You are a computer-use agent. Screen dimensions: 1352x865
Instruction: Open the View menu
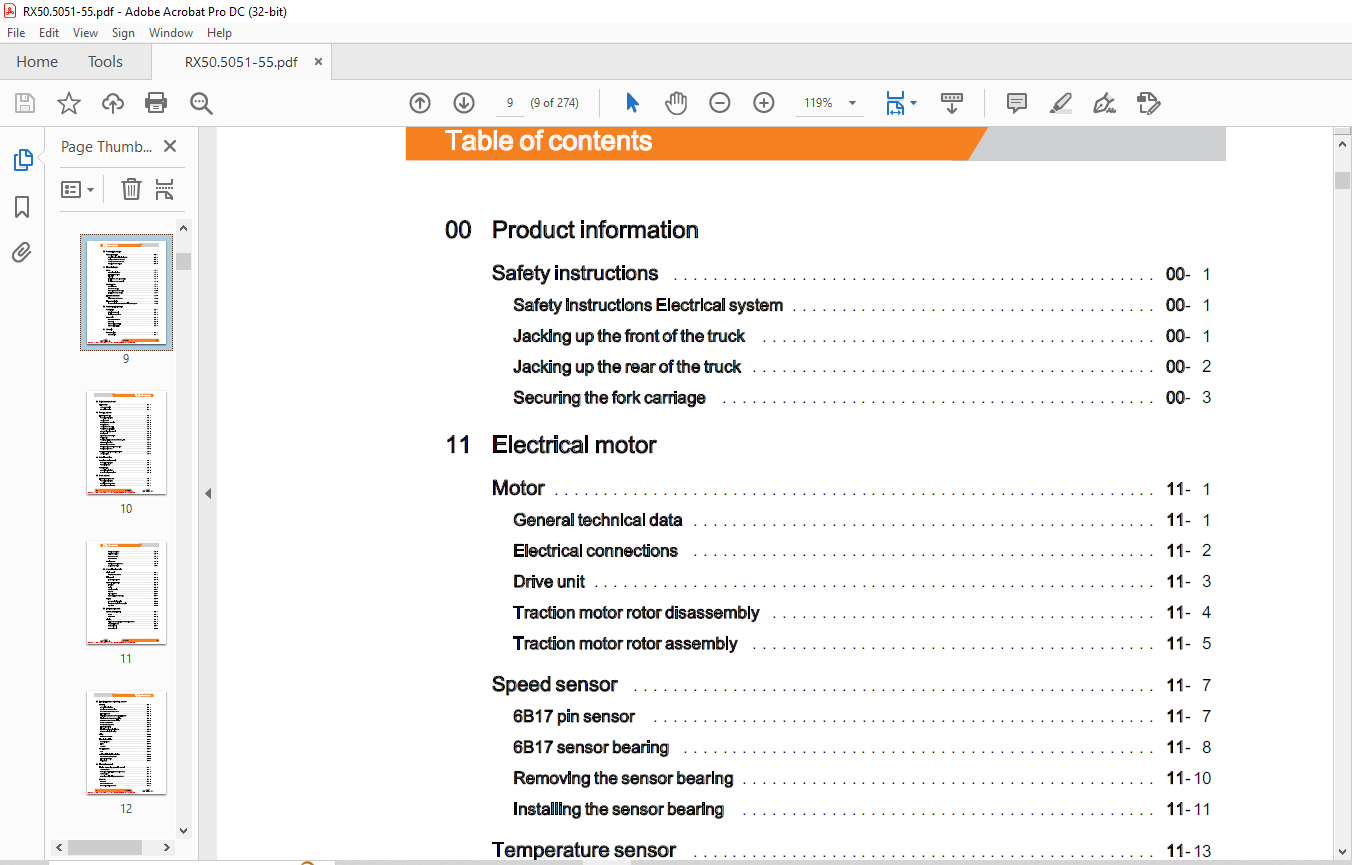pos(86,33)
